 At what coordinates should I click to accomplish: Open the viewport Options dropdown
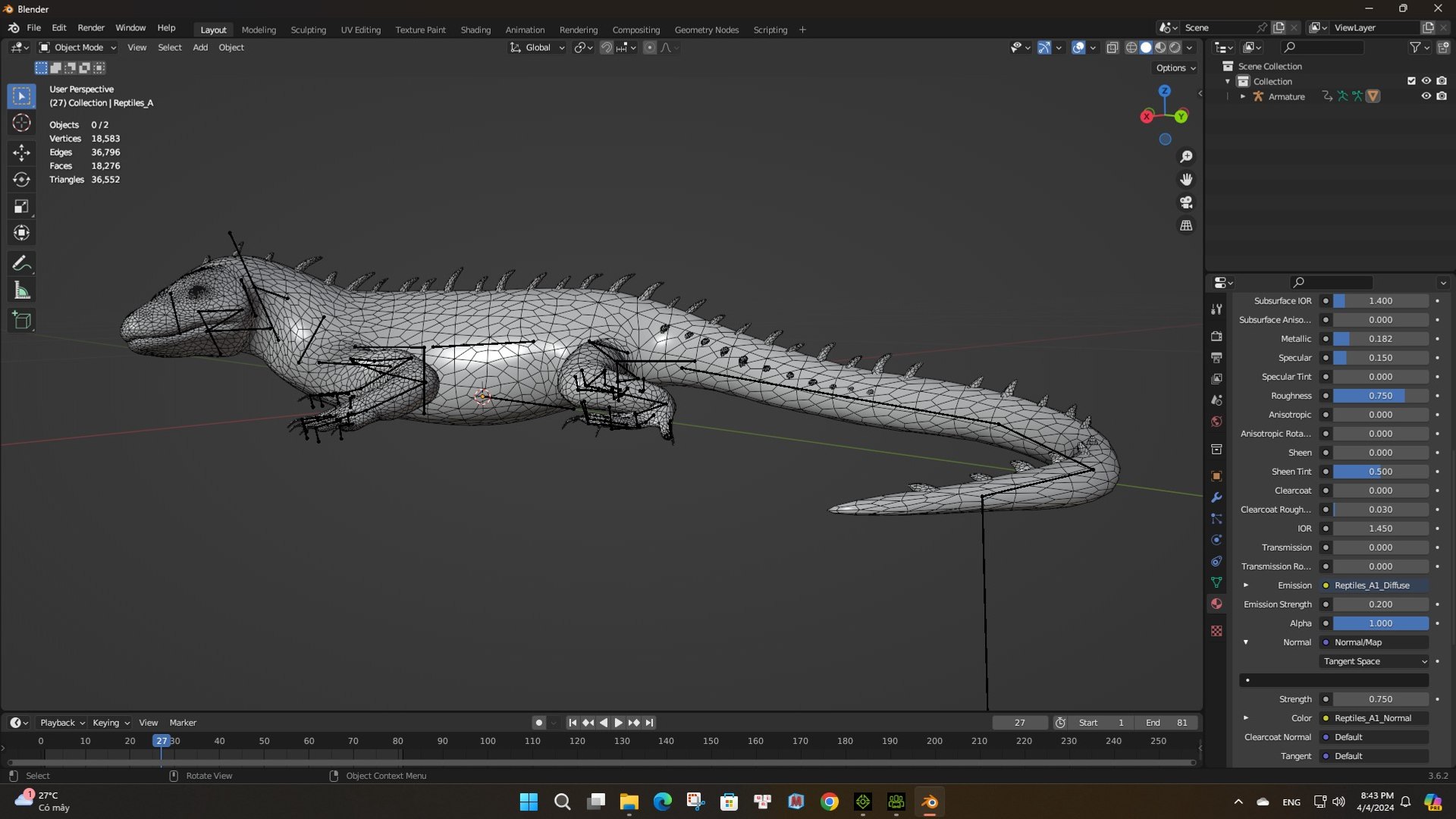(x=1175, y=68)
